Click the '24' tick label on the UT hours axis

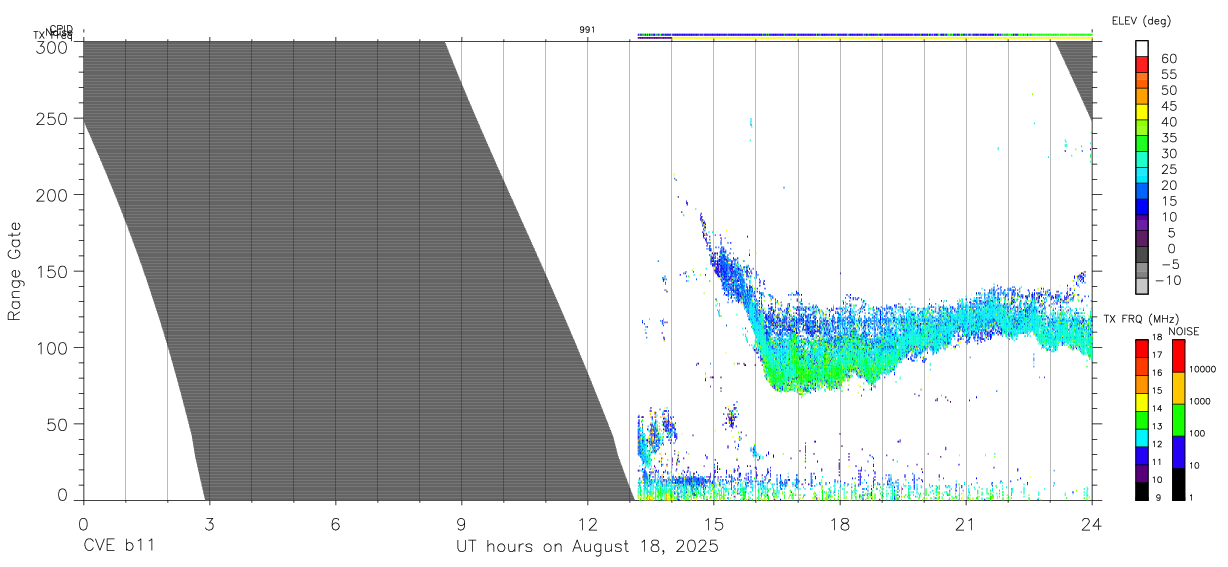click(x=1092, y=524)
